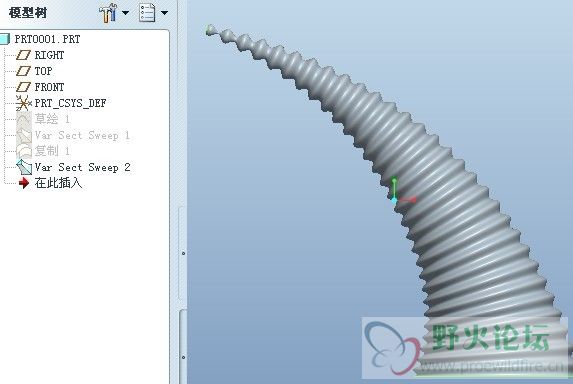Click the FRONT datum plane icon
This screenshot has height=384, width=573.
24,87
